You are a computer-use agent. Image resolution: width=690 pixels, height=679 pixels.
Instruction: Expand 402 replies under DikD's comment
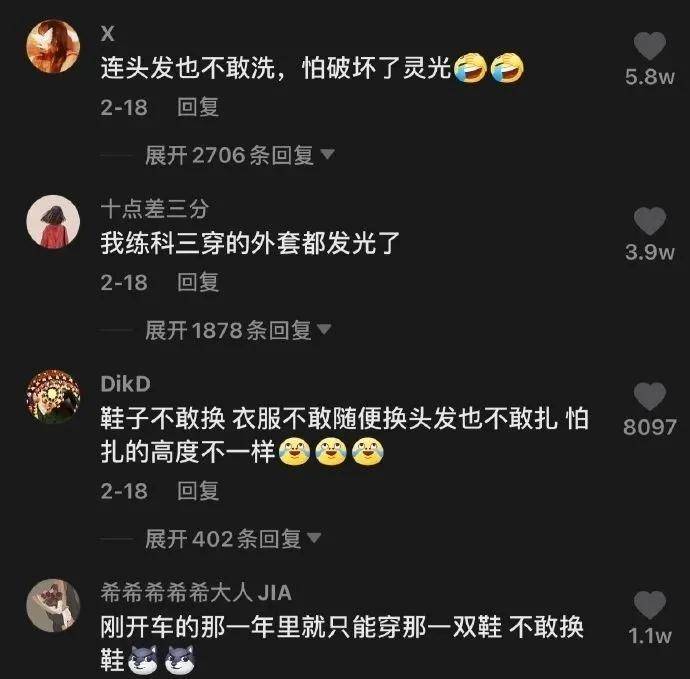(x=233, y=539)
